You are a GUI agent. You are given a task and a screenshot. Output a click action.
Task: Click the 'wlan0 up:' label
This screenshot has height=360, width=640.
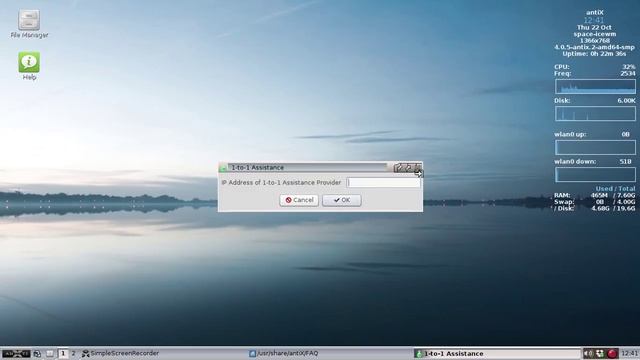pos(570,134)
